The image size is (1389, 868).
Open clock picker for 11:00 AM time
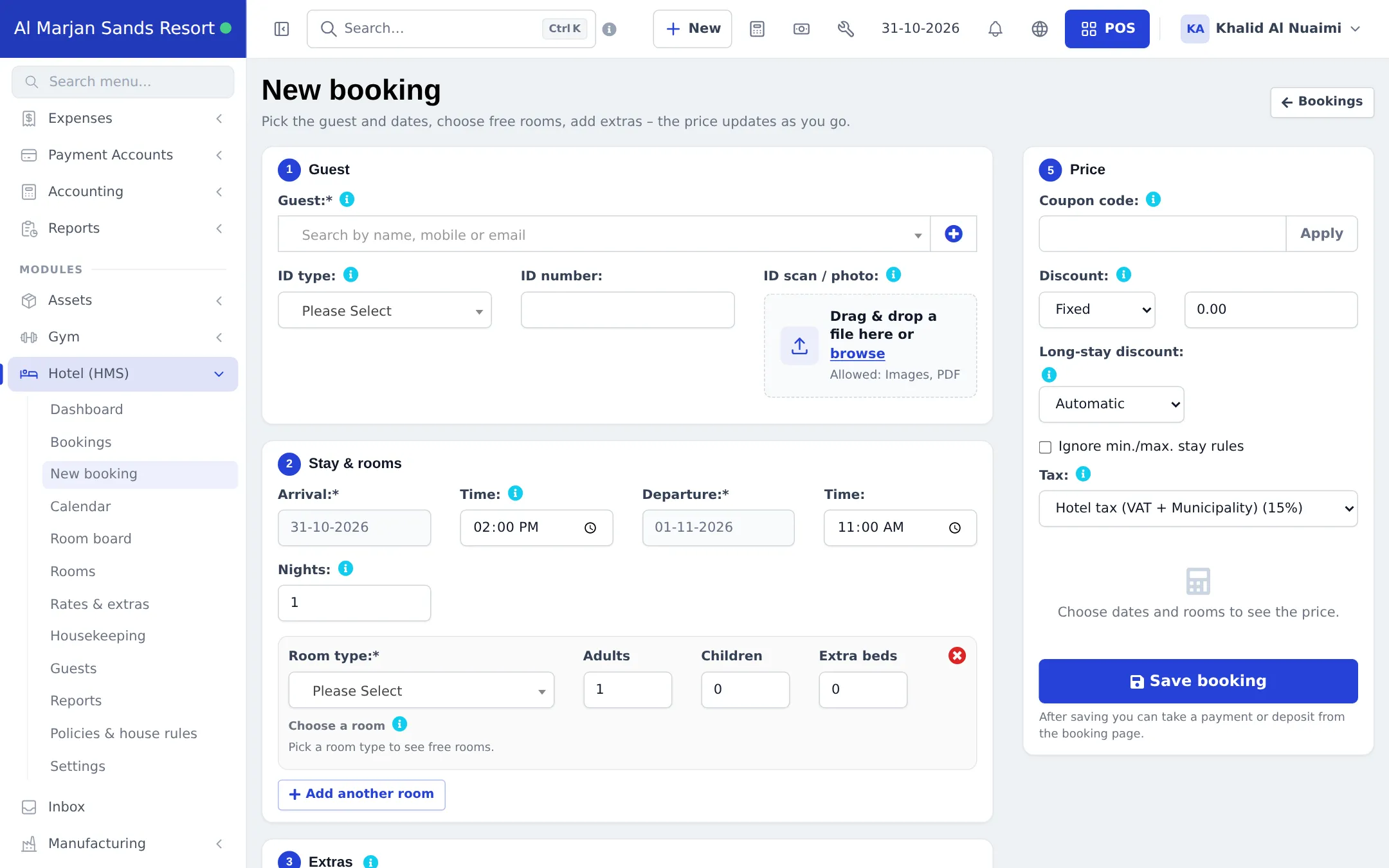[x=954, y=528]
